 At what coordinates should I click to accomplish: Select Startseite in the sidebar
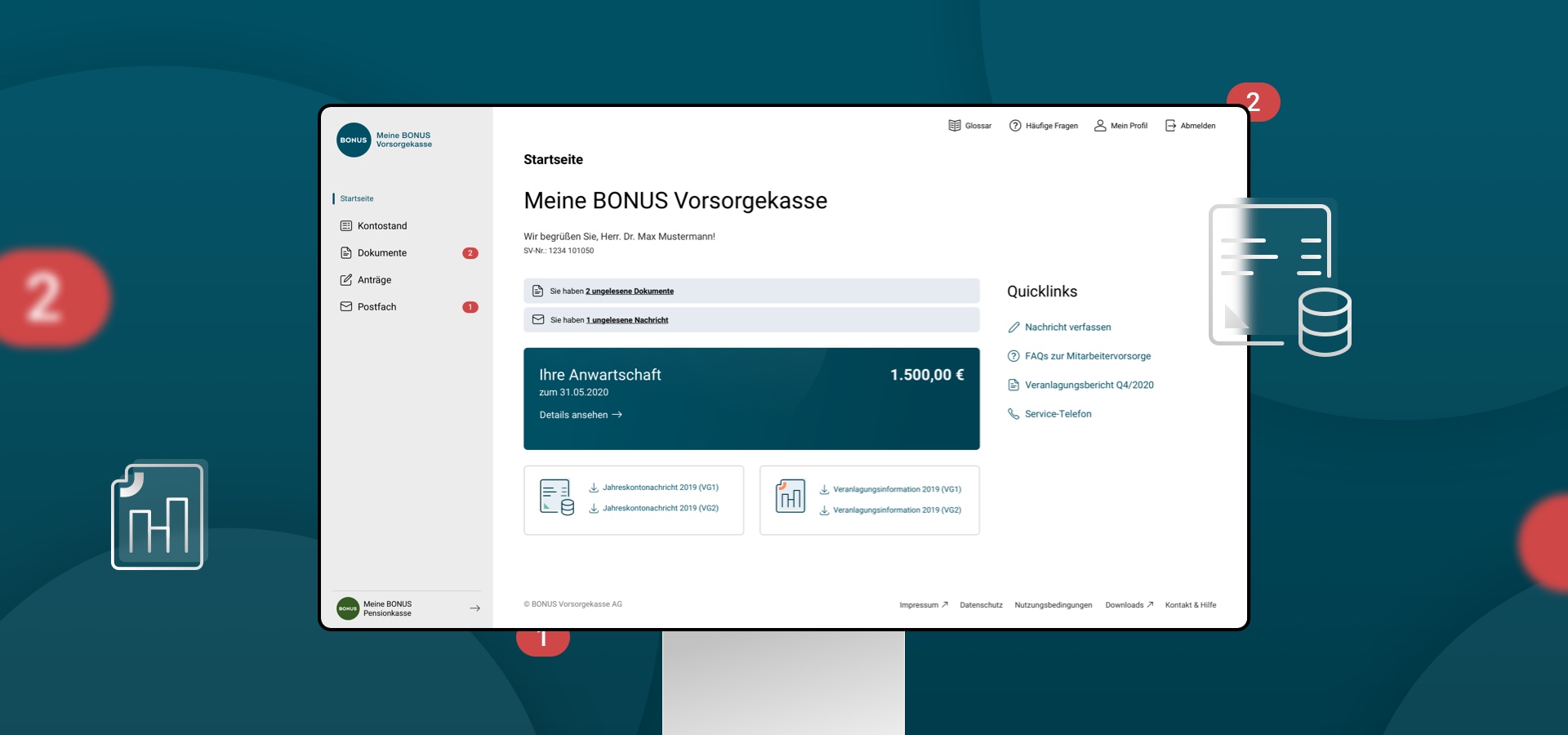357,198
